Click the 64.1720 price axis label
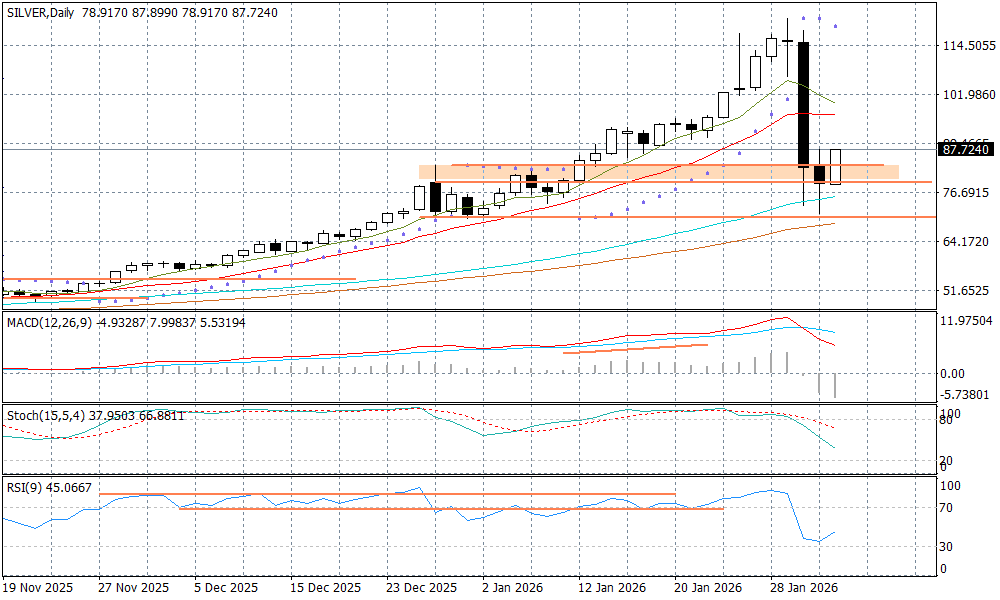This screenshot has height=600, width=1000. [x=968, y=242]
